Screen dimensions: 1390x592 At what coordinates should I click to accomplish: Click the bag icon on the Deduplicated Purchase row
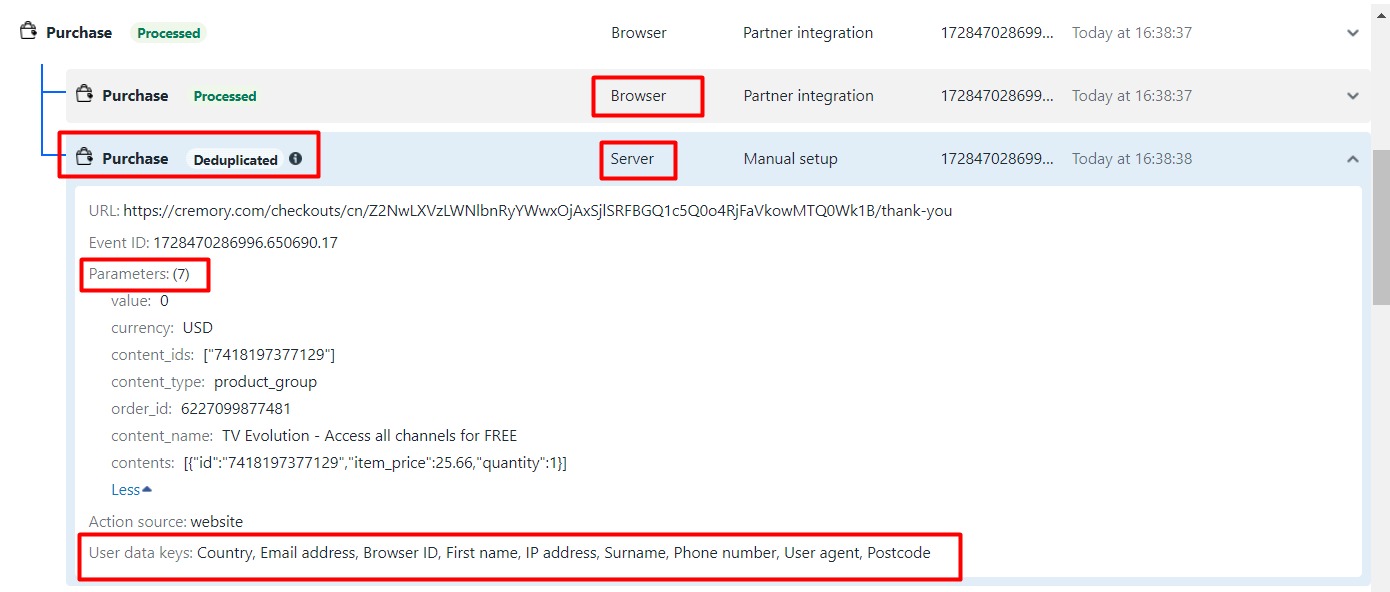(x=85, y=157)
